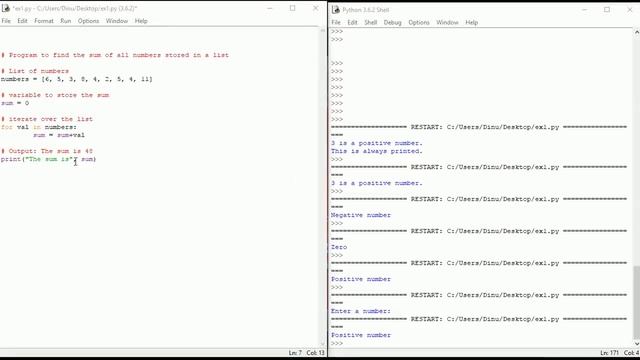The width and height of the screenshot is (640, 360).
Task: Open the Help menu in editor window
Action: (141, 21)
